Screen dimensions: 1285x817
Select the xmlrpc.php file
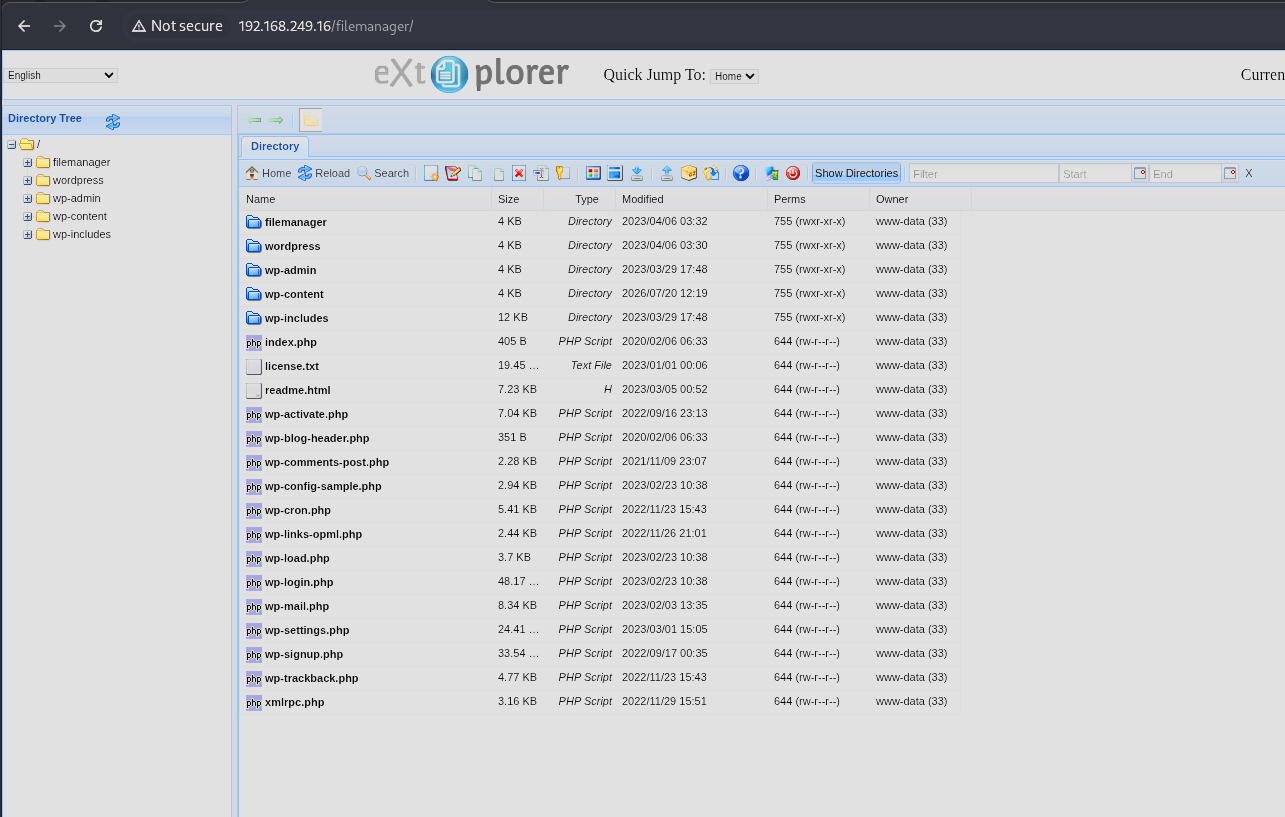(x=600, y=702)
